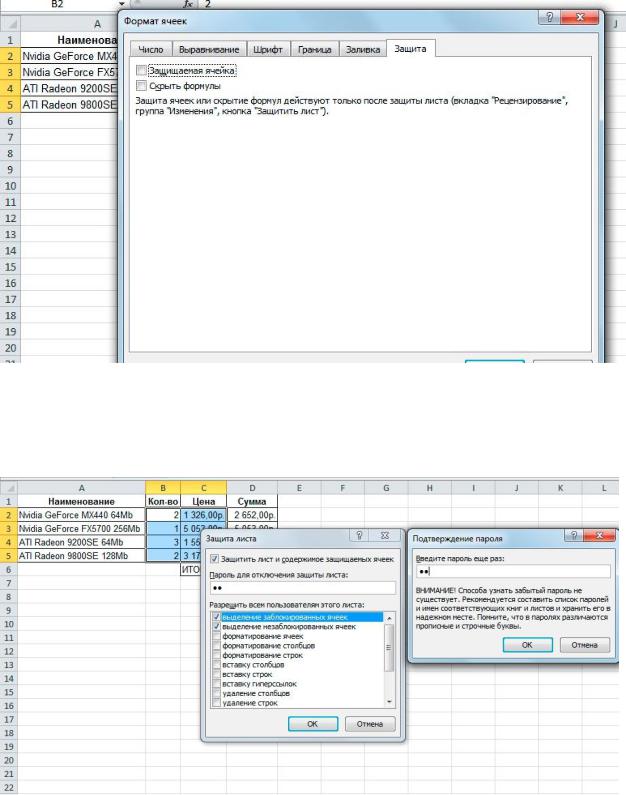Select cell ATI Radeon 9200SE 64Mb

pos(82,543)
